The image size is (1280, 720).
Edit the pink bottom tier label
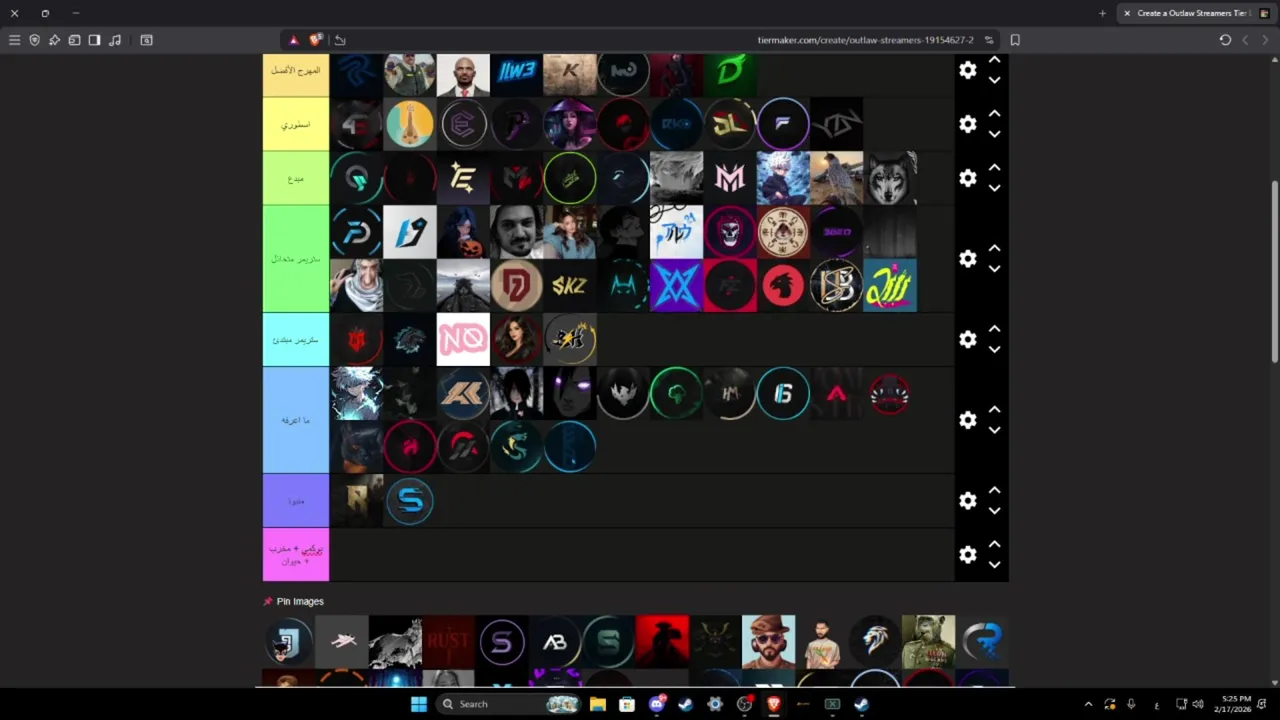click(296, 555)
